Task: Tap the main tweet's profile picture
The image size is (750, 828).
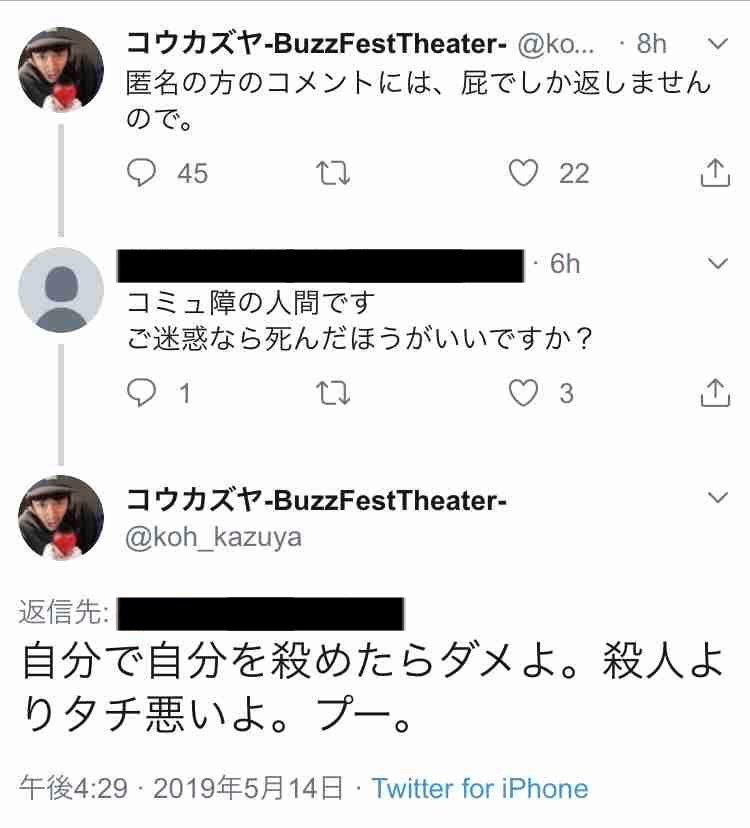Action: (x=61, y=517)
